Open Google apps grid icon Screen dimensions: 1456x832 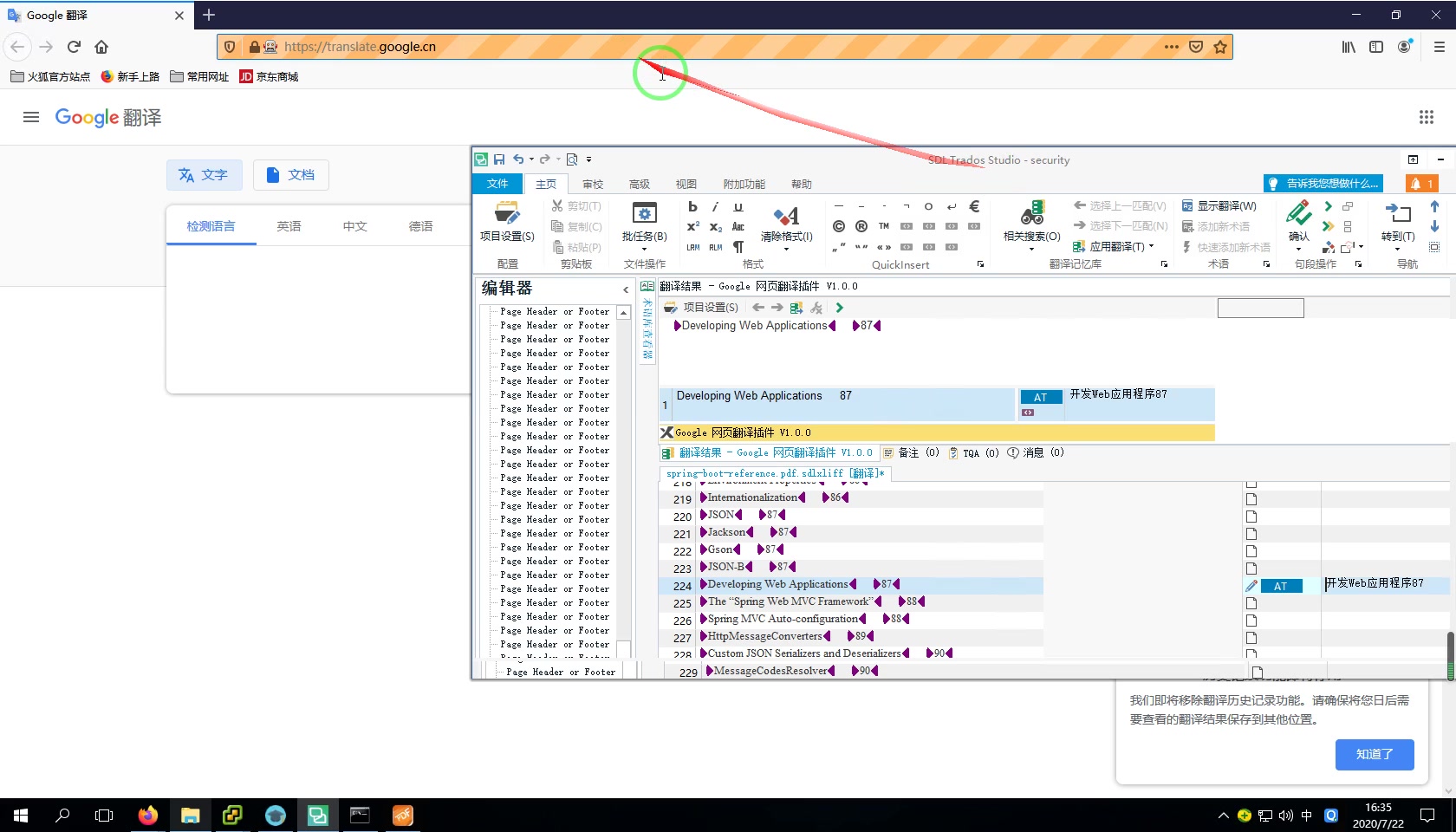point(1426,117)
